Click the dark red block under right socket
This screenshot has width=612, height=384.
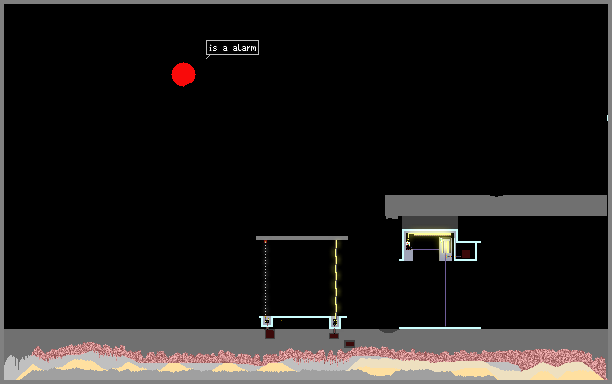coord(334,336)
